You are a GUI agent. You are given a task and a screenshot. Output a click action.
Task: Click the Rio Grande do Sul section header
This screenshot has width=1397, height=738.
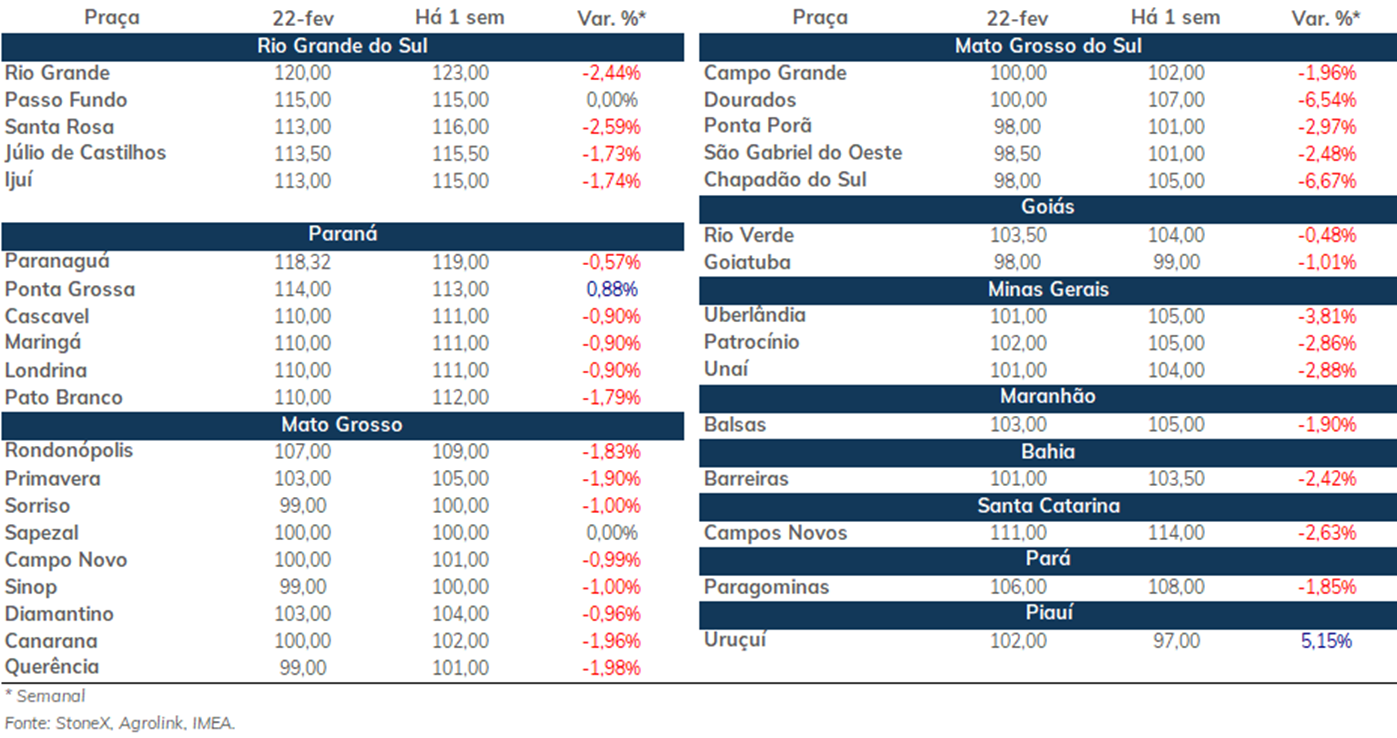[342, 47]
